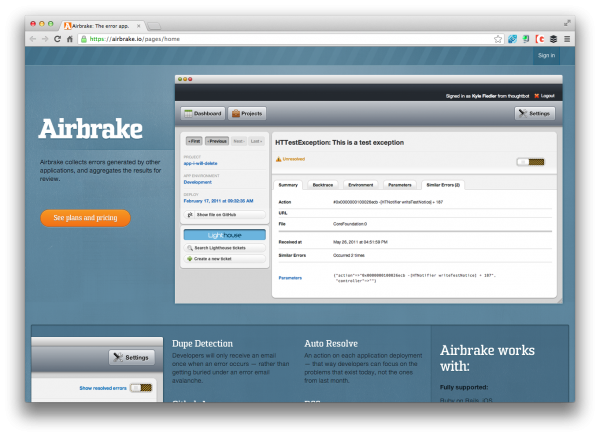This screenshot has height=437, width=600.
Task: Go forward with the browser forward arrow
Action: [45, 39]
